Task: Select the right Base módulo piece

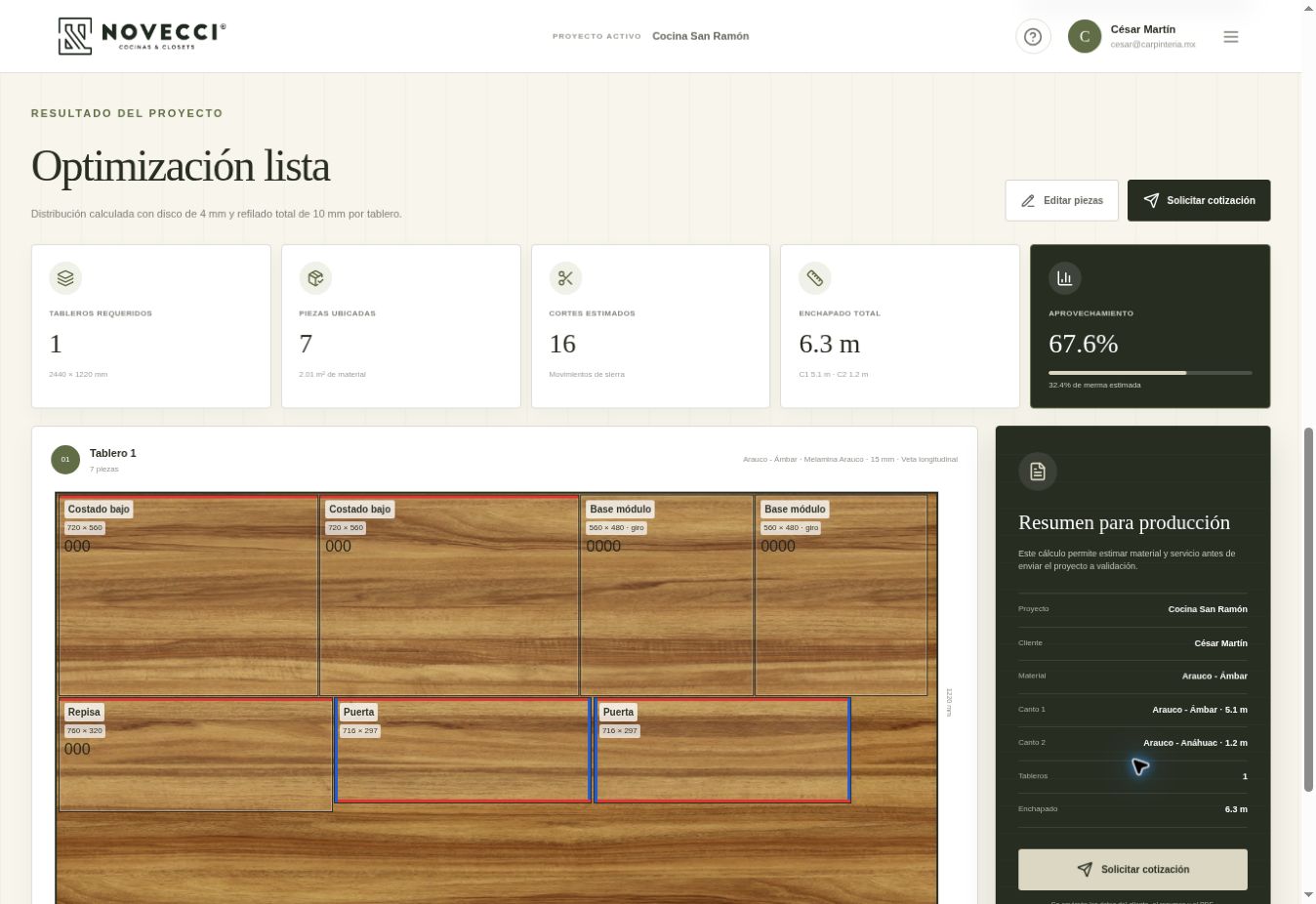Action: tap(841, 596)
